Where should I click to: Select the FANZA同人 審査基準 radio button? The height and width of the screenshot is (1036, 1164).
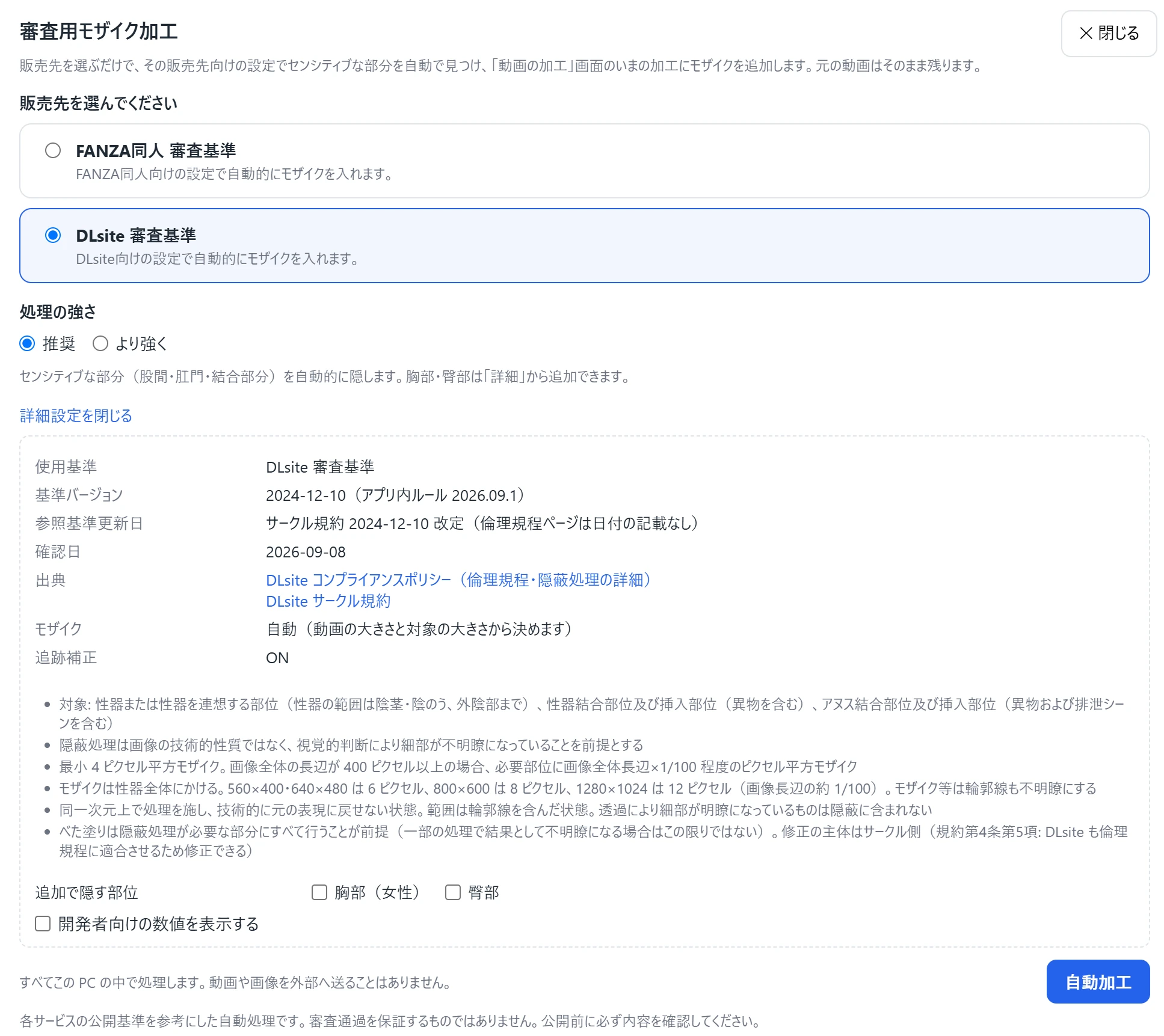tap(53, 150)
